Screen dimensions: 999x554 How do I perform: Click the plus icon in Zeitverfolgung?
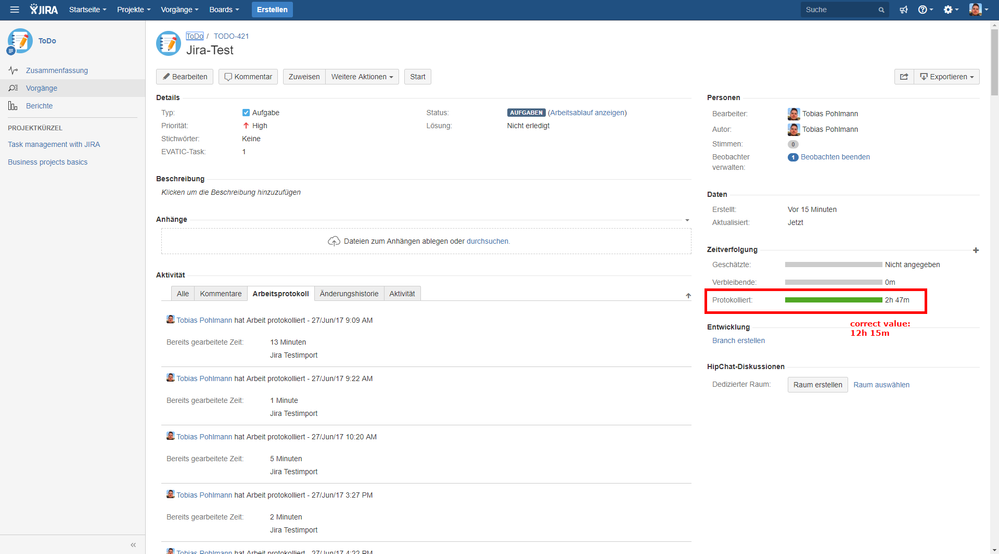click(975, 250)
